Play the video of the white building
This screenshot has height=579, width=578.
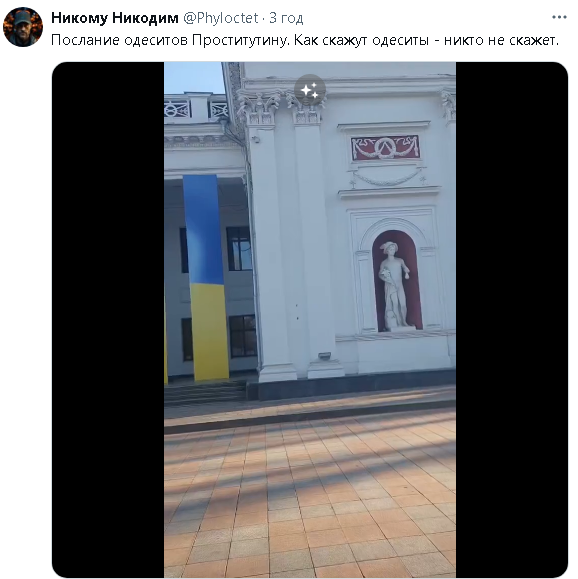pyautogui.click(x=310, y=319)
